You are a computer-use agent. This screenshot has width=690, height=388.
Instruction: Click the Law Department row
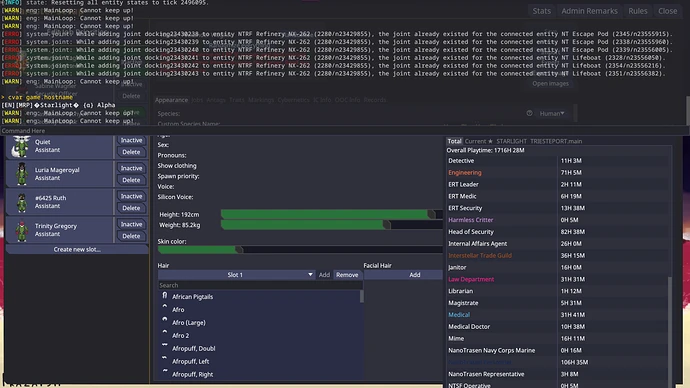pos(557,279)
